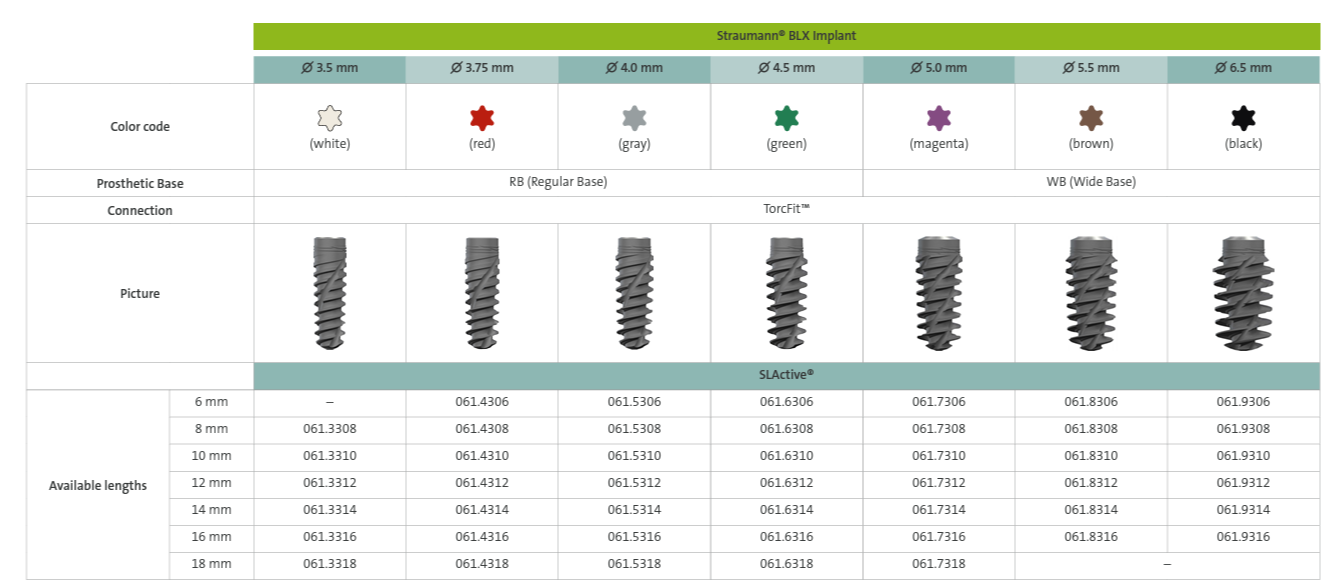Select the RB Regular Base cell
This screenshot has width=1323, height=581.
559,183
